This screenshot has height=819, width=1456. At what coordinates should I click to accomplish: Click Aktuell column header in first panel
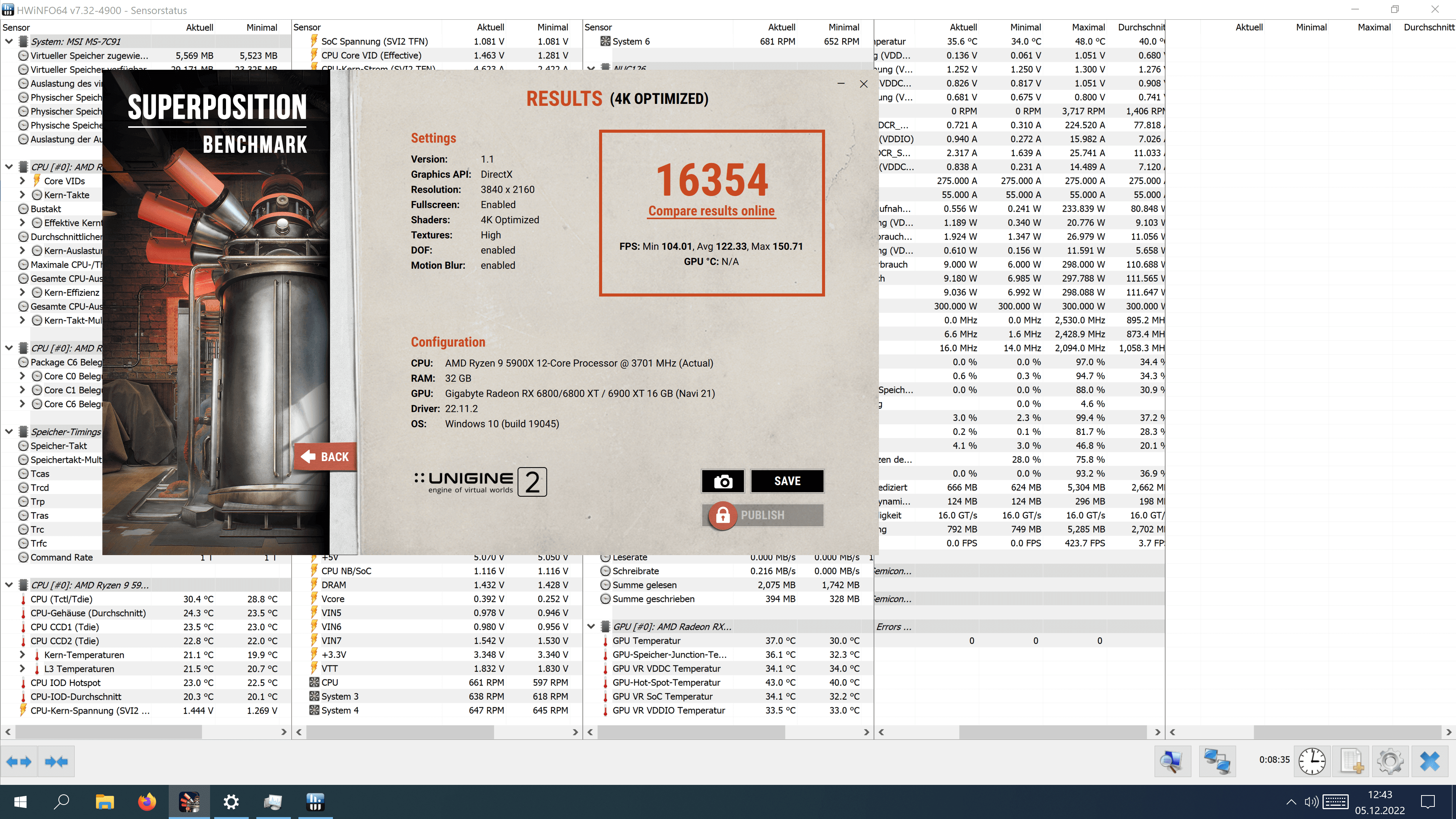[x=199, y=27]
